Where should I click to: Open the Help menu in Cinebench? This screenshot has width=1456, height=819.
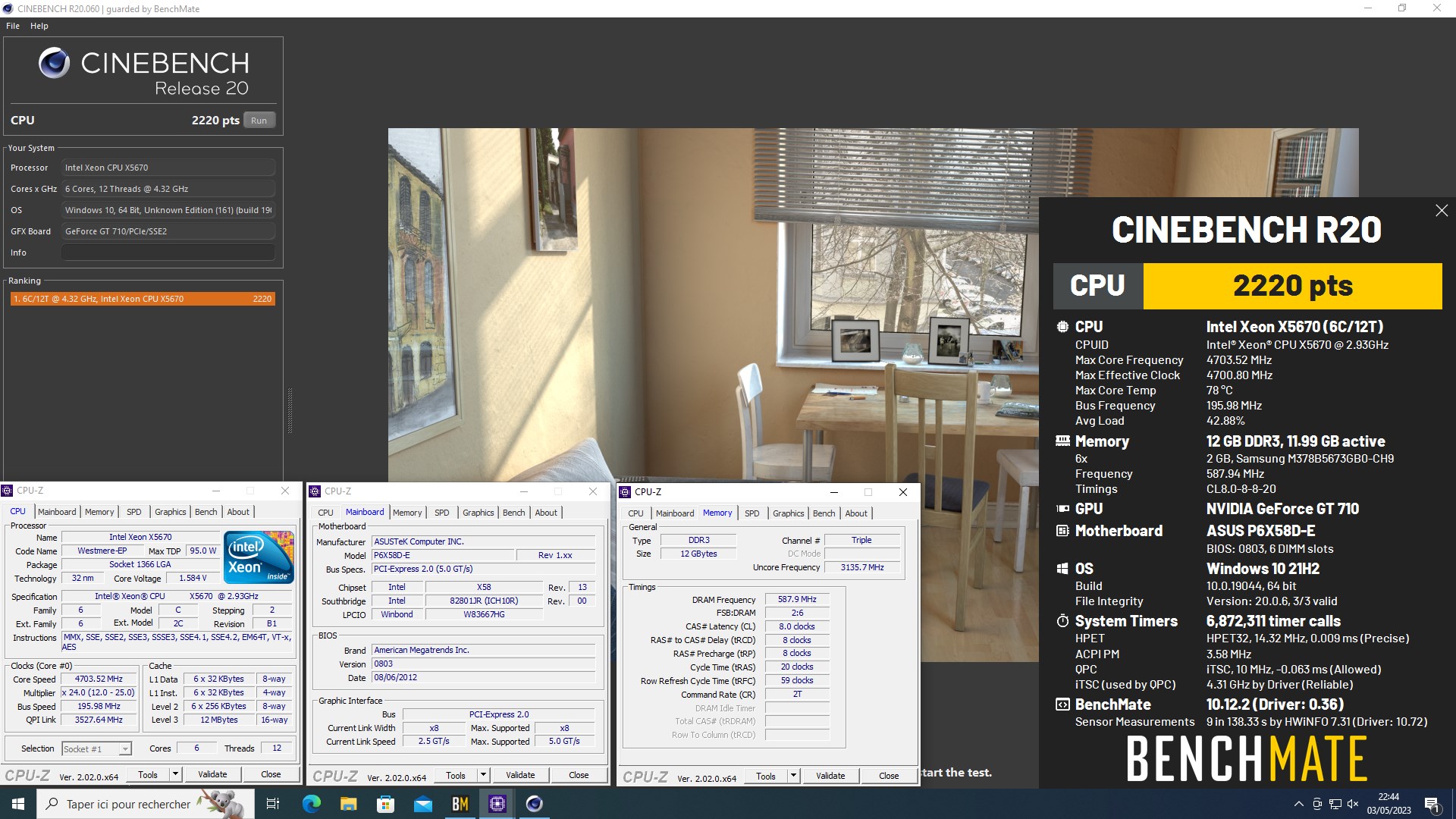pos(39,26)
